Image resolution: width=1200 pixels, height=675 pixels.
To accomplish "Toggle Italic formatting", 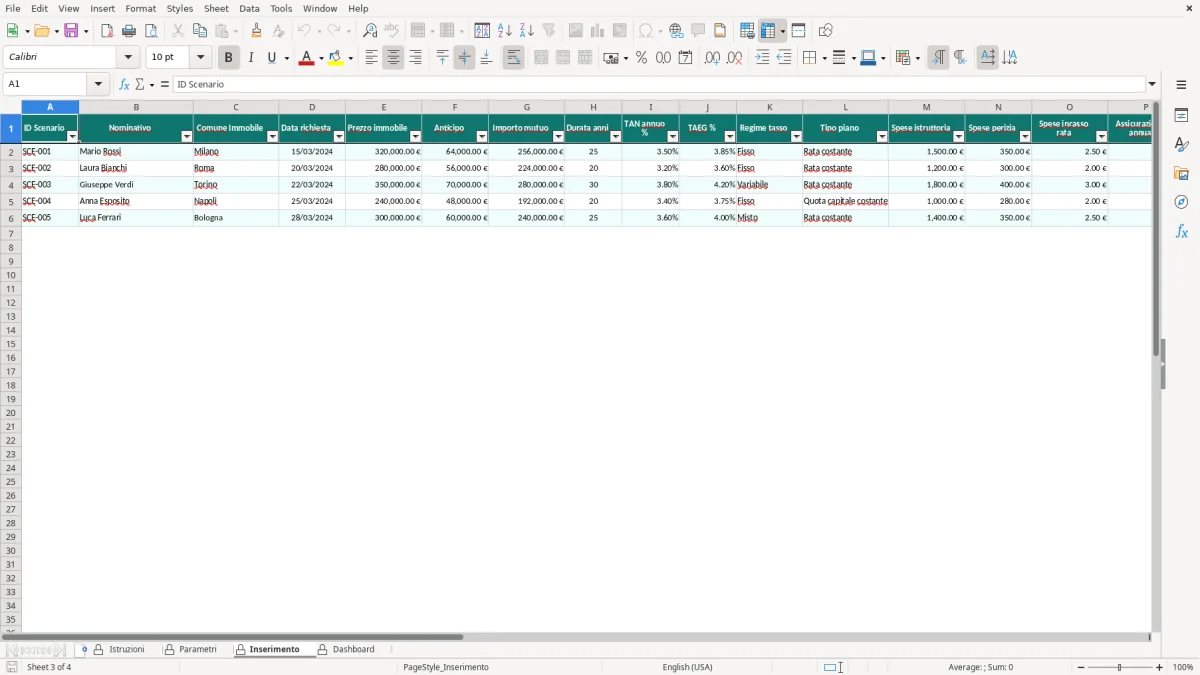I will [250, 58].
